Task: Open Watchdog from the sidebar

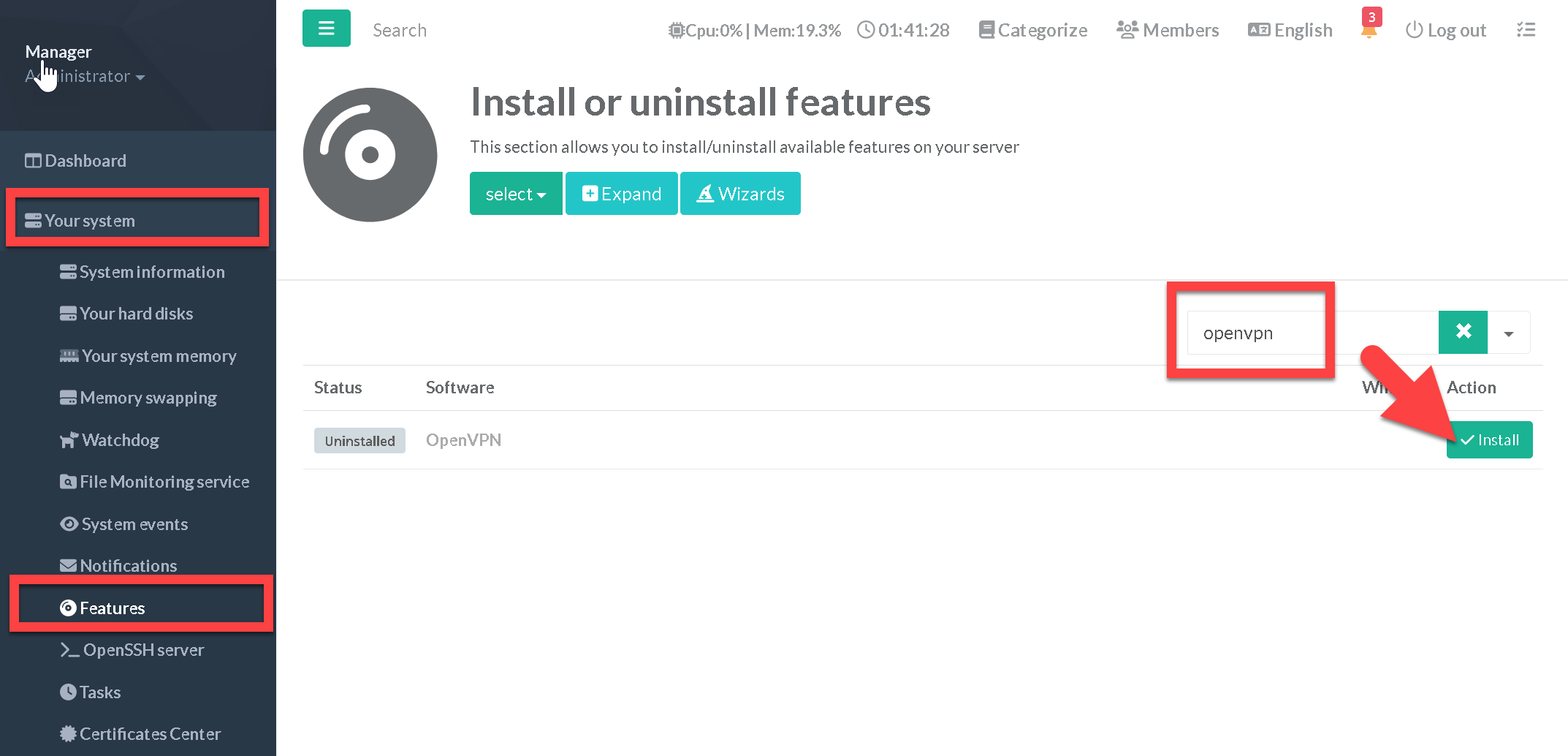Action: (x=120, y=440)
